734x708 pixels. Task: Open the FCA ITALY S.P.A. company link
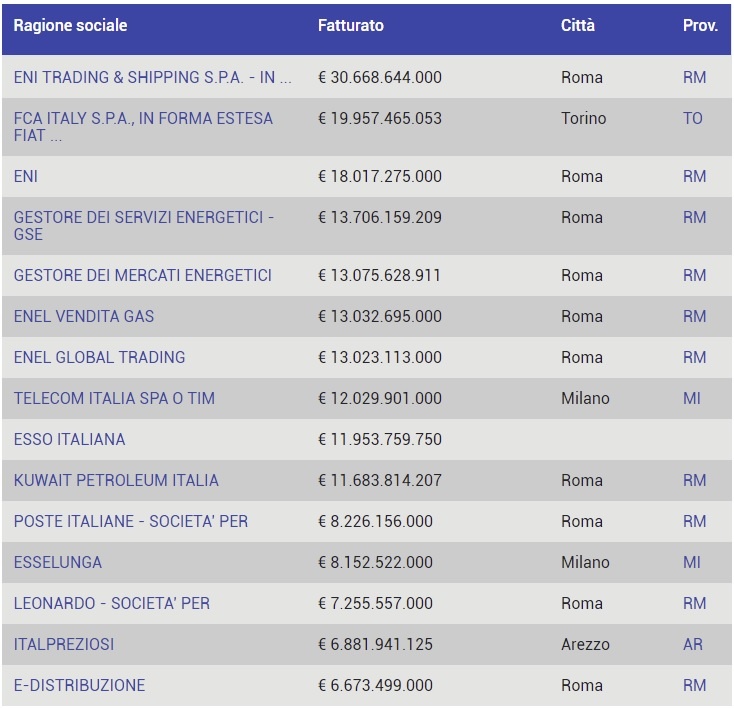(x=143, y=127)
